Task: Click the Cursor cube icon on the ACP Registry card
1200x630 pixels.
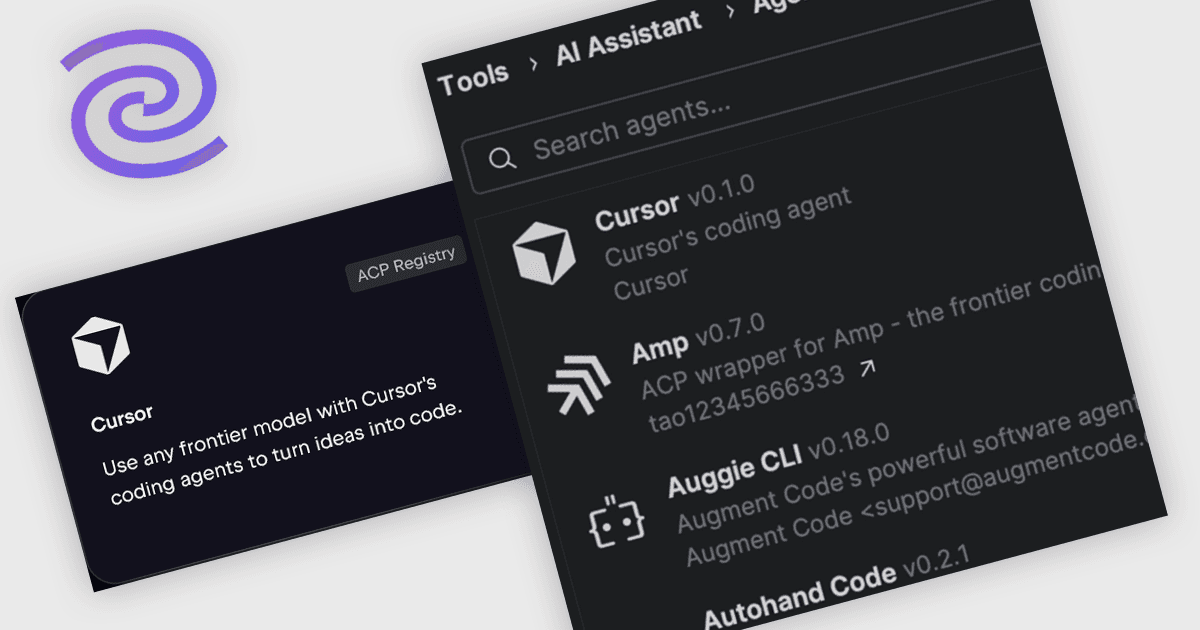Action: point(101,346)
